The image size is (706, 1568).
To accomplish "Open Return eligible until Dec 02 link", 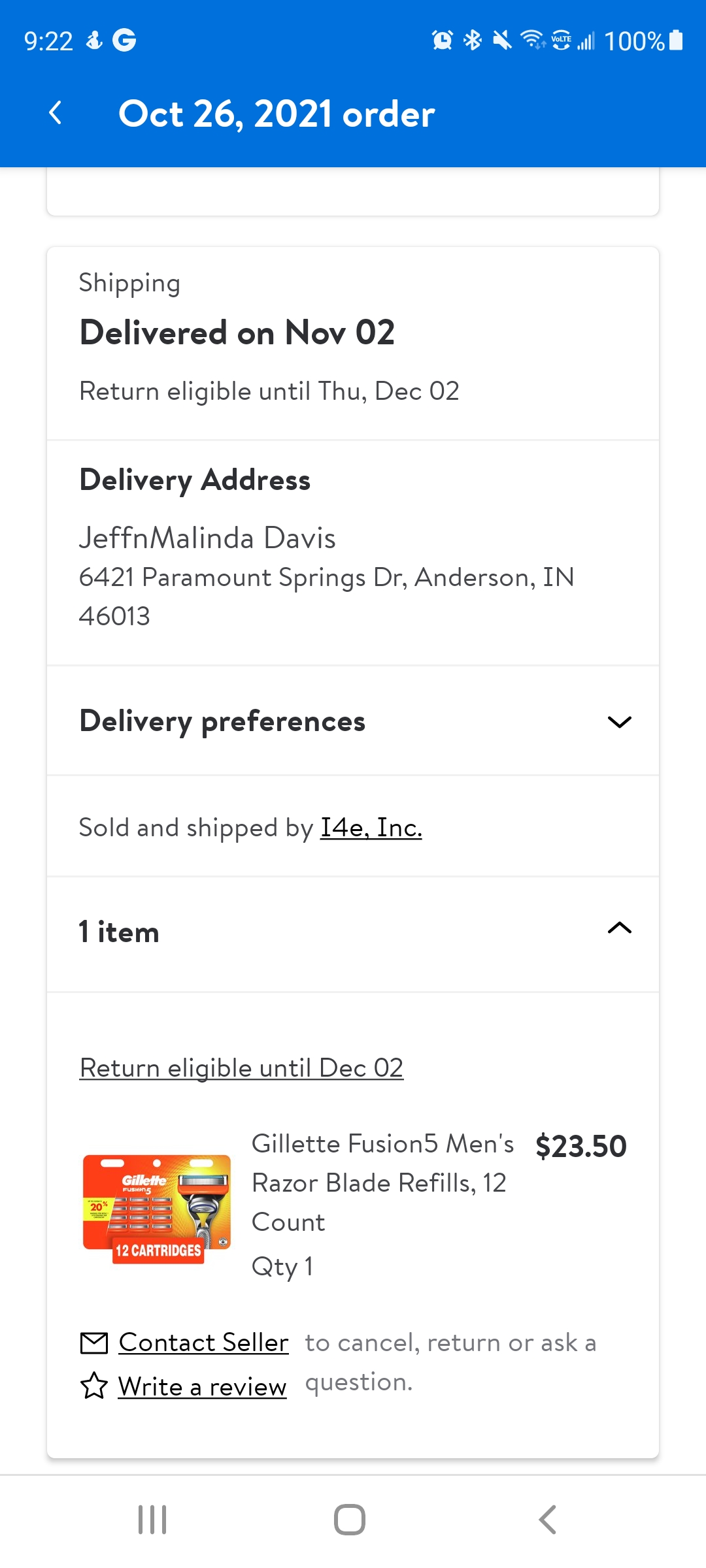I will (241, 1068).
